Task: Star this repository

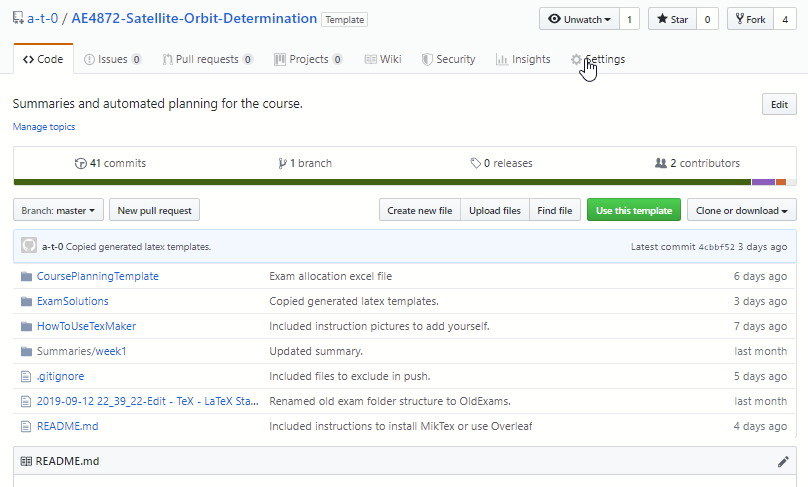Action: 672,19
